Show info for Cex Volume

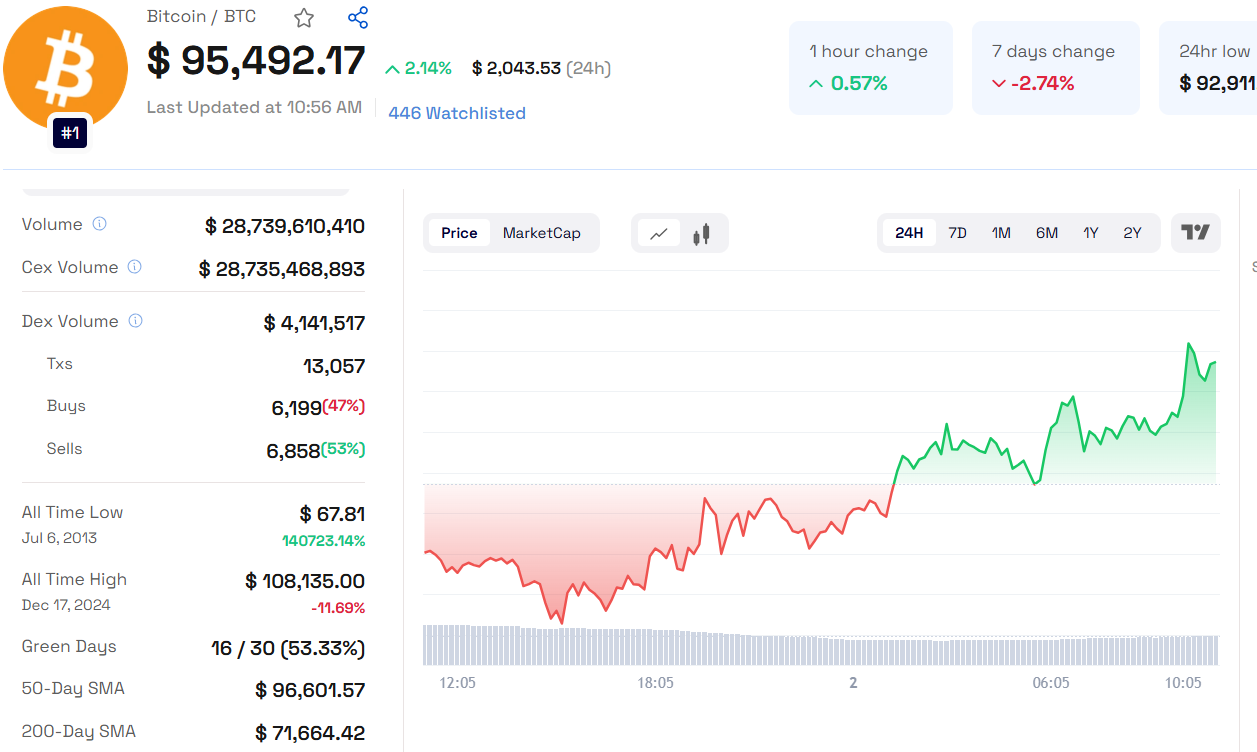[x=134, y=267]
